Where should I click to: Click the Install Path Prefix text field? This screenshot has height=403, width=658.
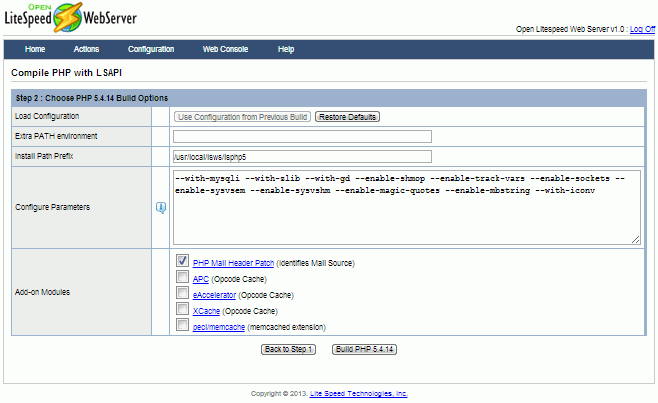[x=302, y=157]
